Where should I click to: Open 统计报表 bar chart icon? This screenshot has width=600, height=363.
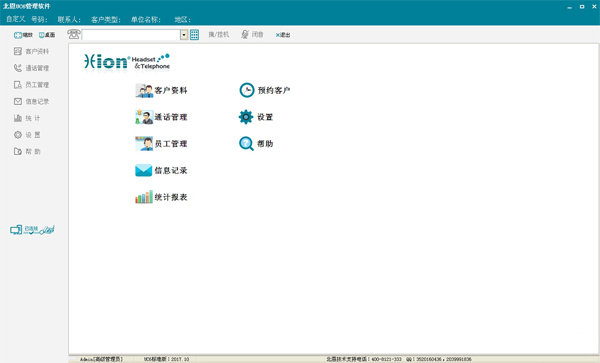click(143, 197)
